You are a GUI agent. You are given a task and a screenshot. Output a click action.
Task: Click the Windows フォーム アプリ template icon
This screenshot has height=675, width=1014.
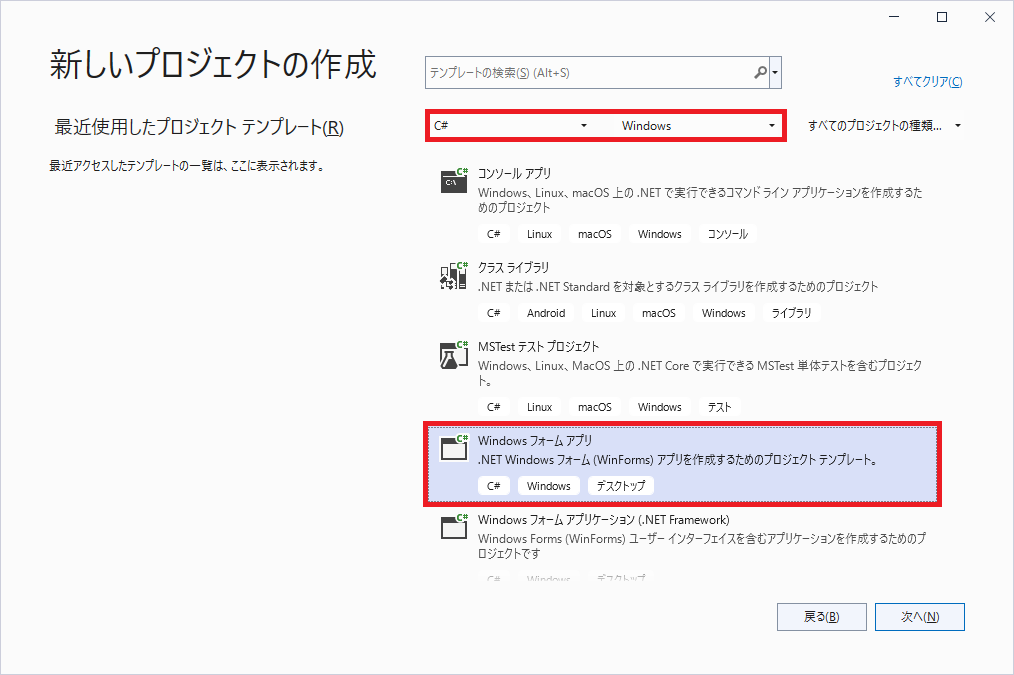click(454, 448)
